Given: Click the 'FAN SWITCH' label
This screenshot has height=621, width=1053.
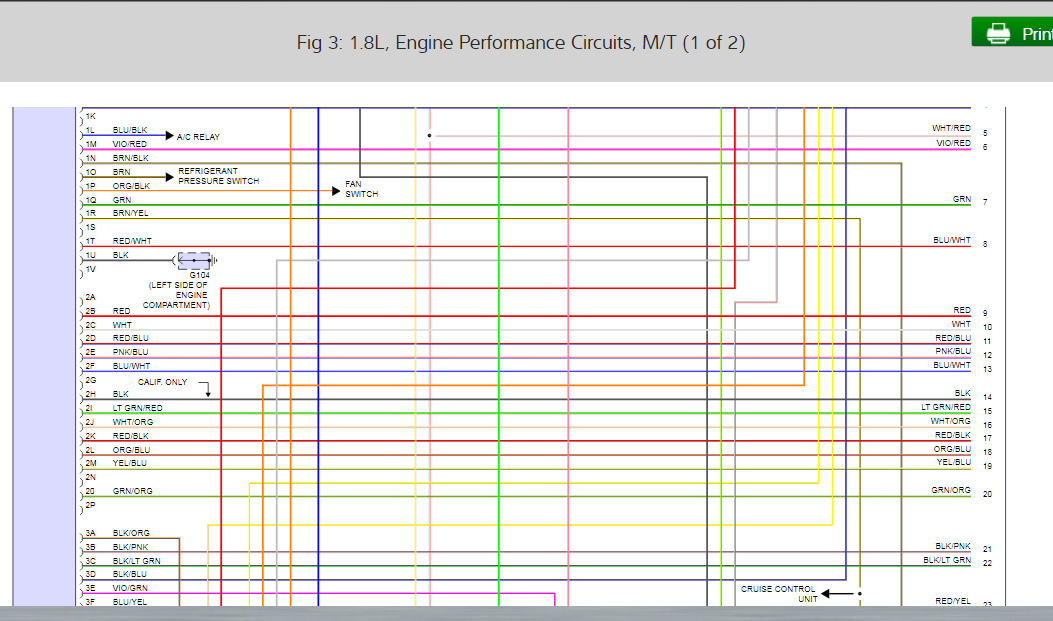Looking at the screenshot, I should (x=361, y=189).
